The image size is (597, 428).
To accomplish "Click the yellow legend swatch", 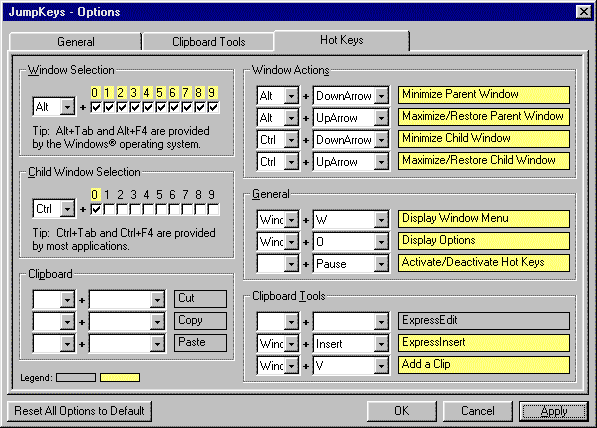I will 120,377.
